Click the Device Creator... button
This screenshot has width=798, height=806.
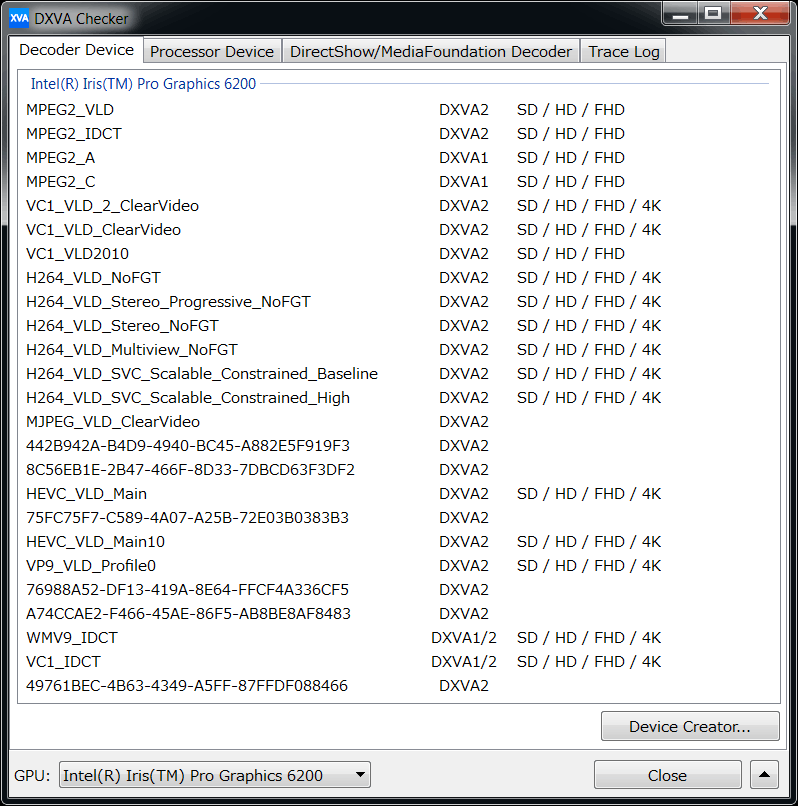point(690,726)
